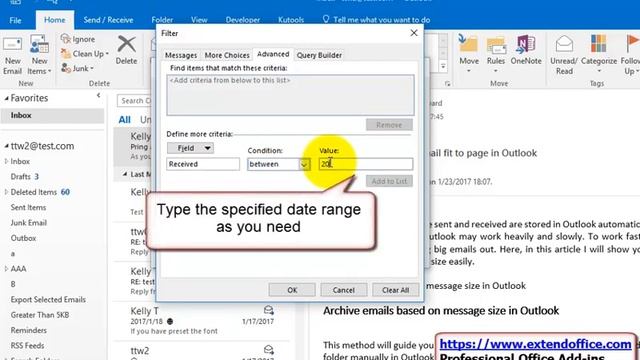This screenshot has height=360, width=640.
Task: Open the extendoffice.com link
Action: (535, 344)
